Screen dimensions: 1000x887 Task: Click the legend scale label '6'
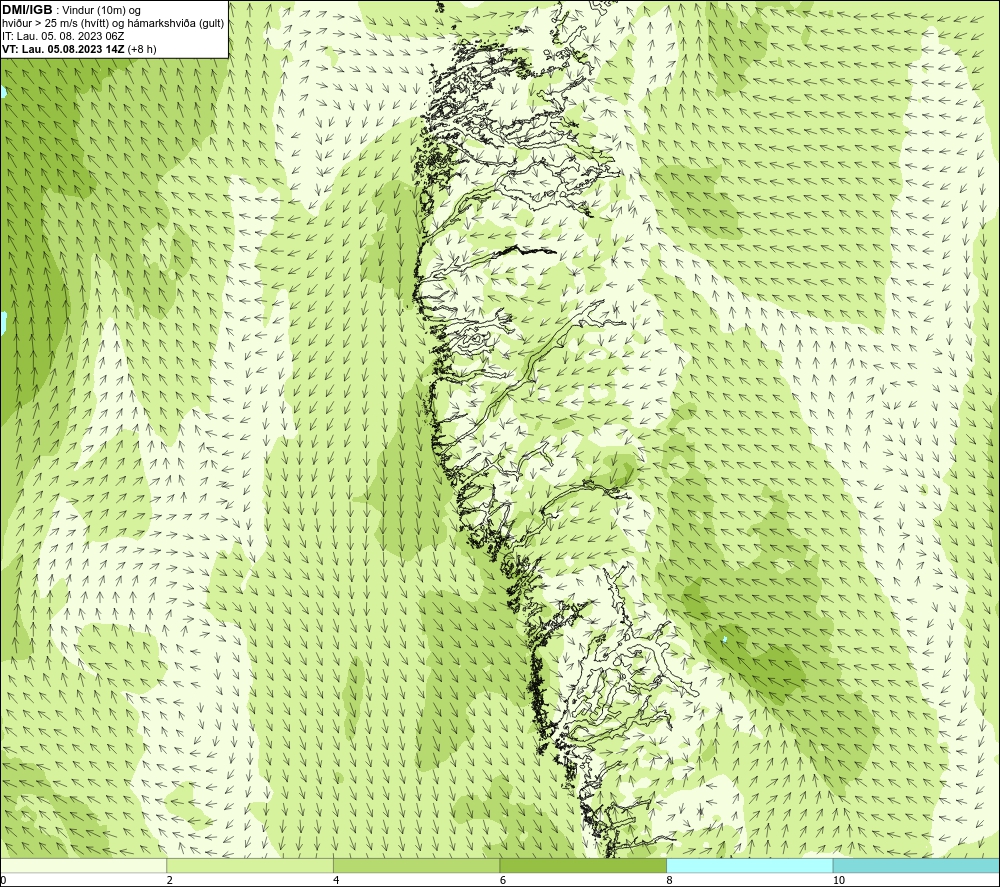click(503, 881)
